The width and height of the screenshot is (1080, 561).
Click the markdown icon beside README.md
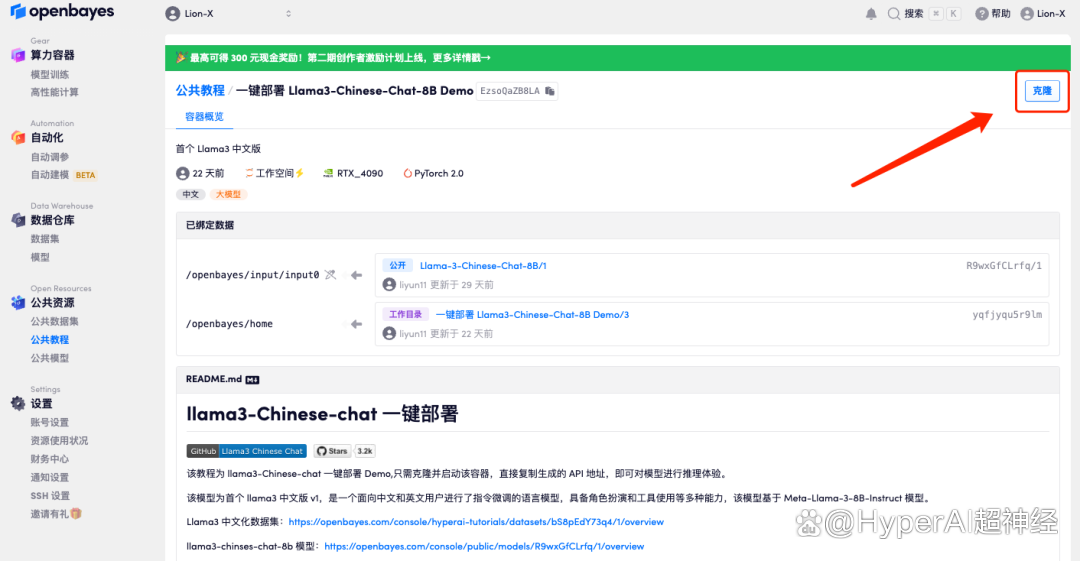(x=252, y=380)
